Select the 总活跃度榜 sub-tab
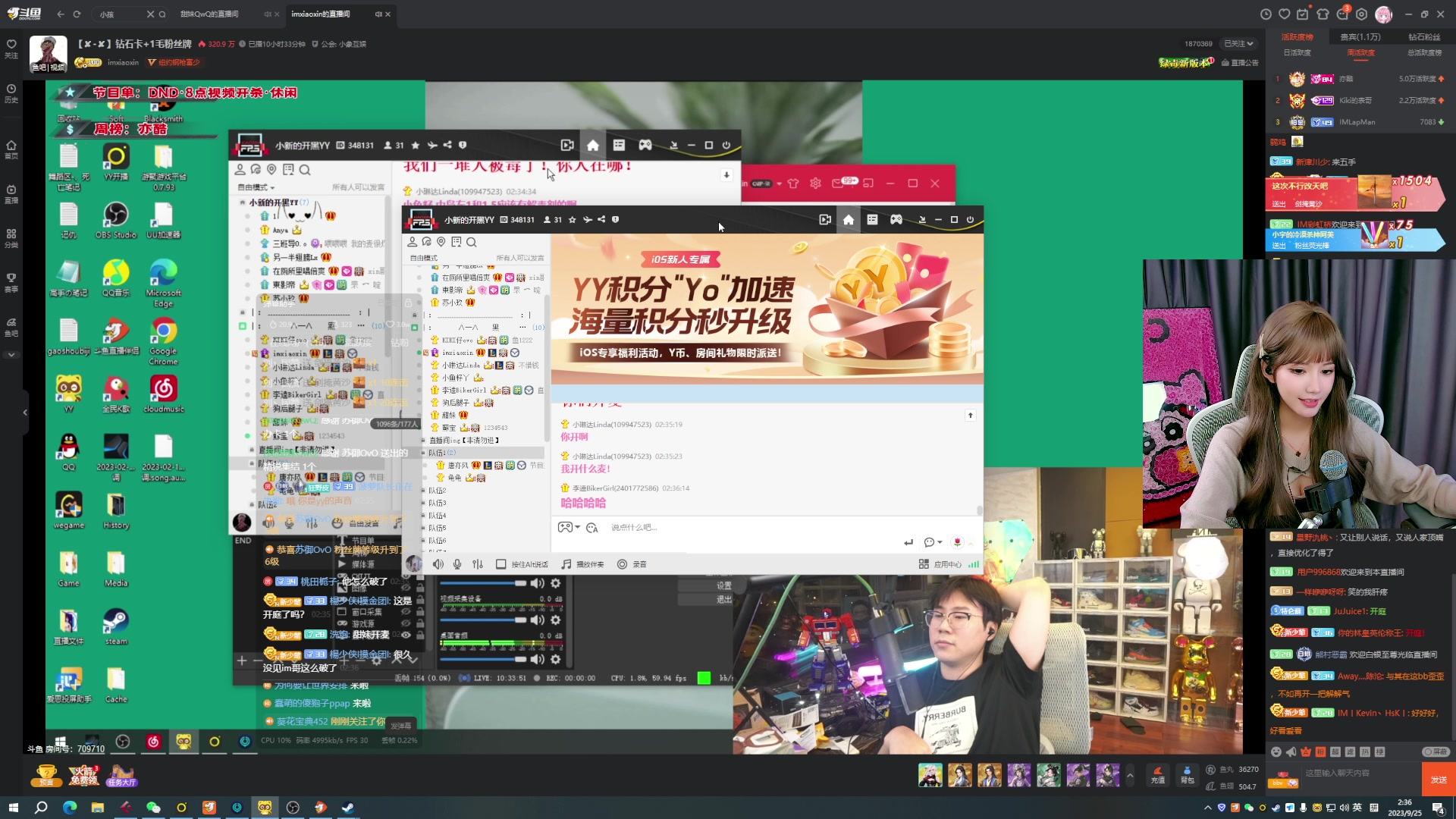 (x=1424, y=53)
